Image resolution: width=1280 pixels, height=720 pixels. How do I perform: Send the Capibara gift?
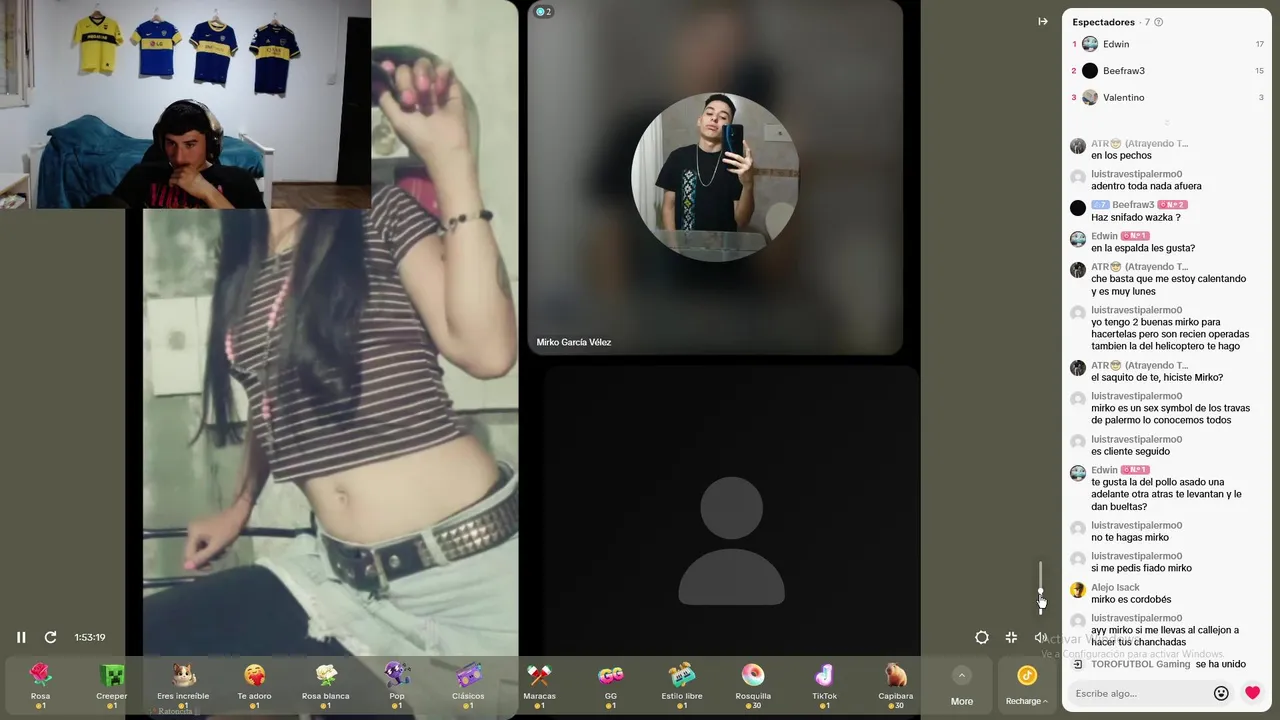click(x=896, y=685)
